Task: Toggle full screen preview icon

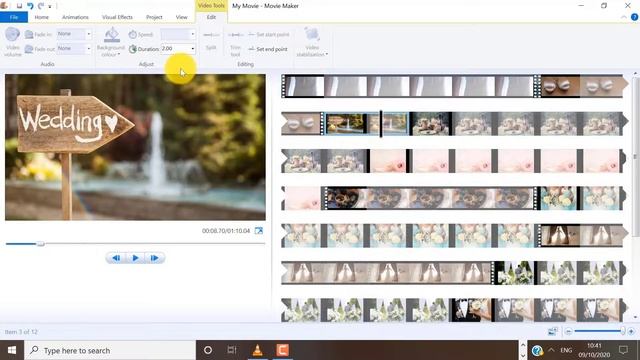Action: (259, 231)
